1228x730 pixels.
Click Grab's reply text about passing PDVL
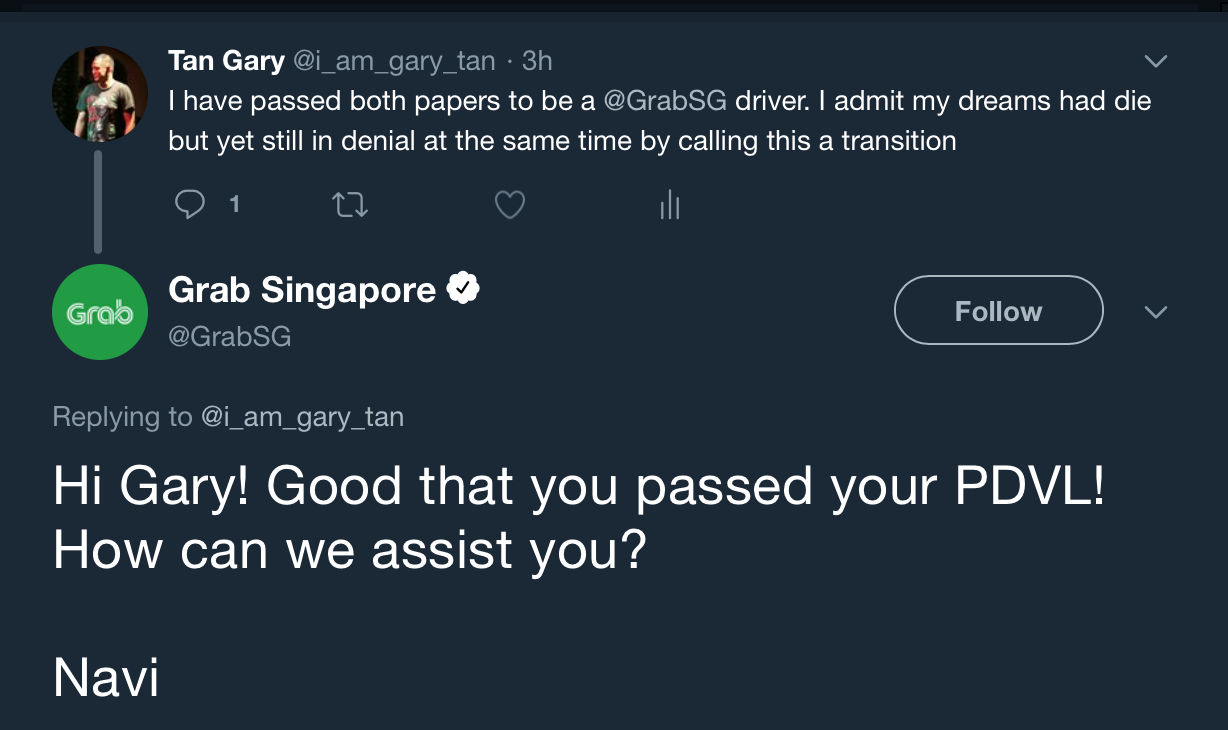point(580,518)
